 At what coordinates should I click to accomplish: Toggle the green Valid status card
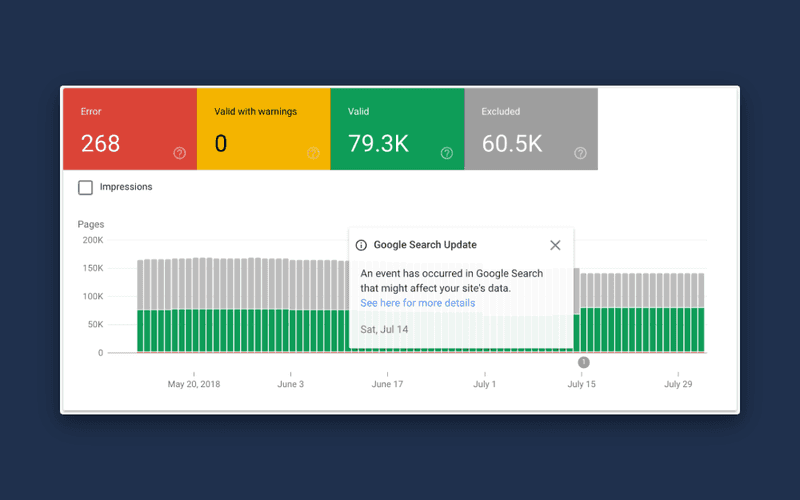click(397, 129)
